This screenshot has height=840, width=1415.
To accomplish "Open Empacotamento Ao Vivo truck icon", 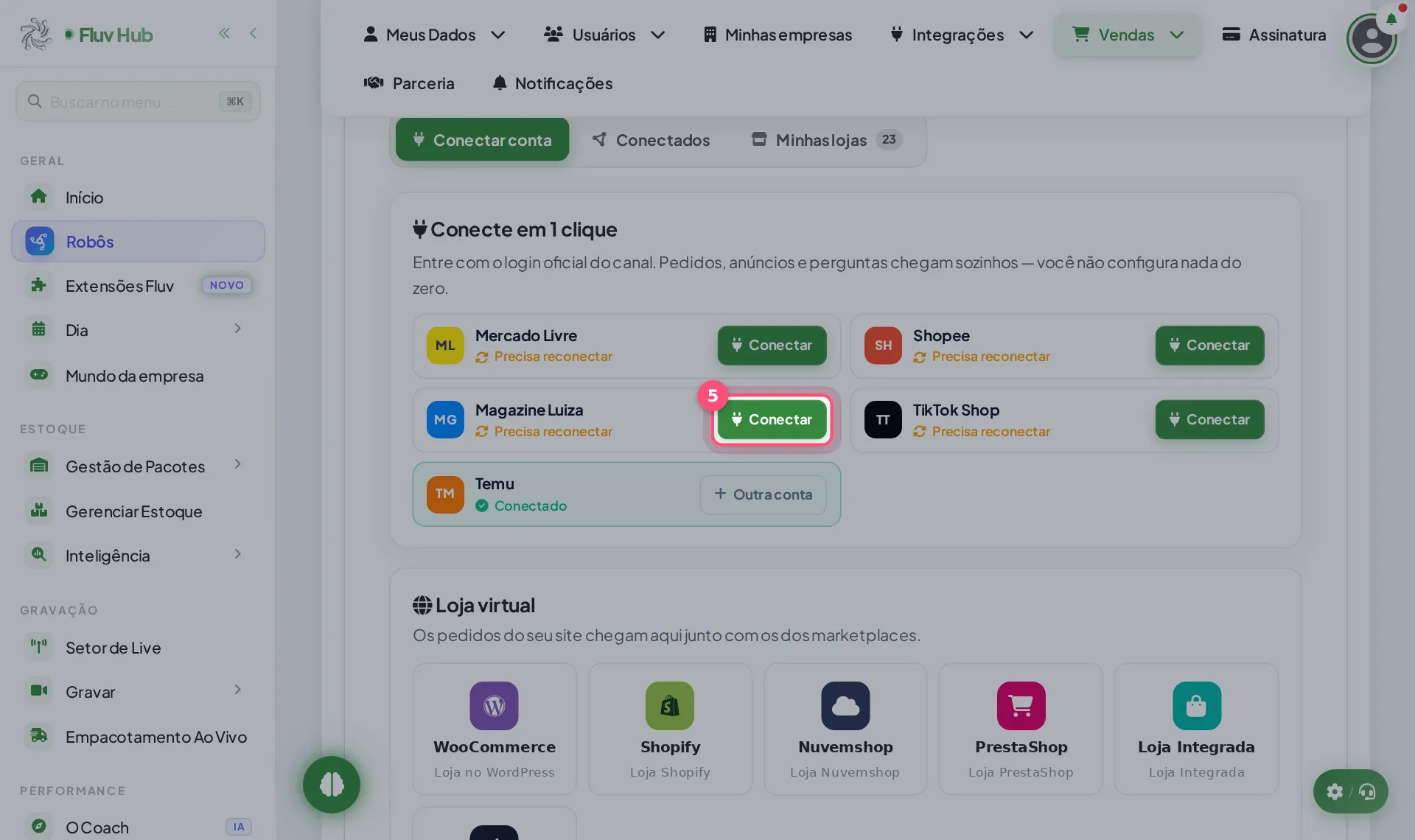I will pos(39,736).
